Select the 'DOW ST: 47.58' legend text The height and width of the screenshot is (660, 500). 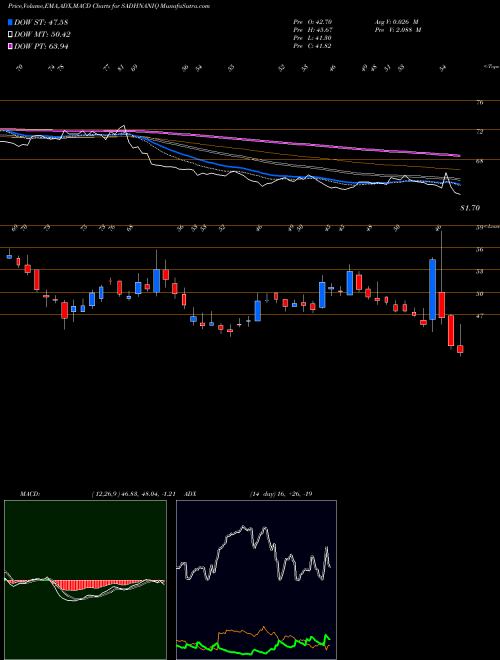point(41,22)
